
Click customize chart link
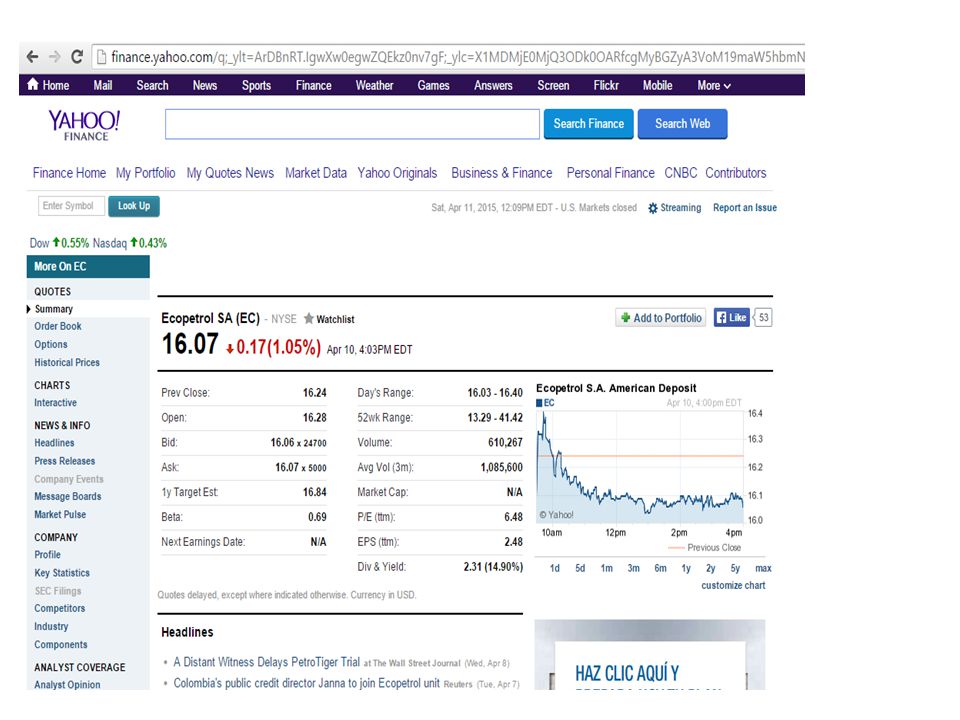click(x=733, y=585)
